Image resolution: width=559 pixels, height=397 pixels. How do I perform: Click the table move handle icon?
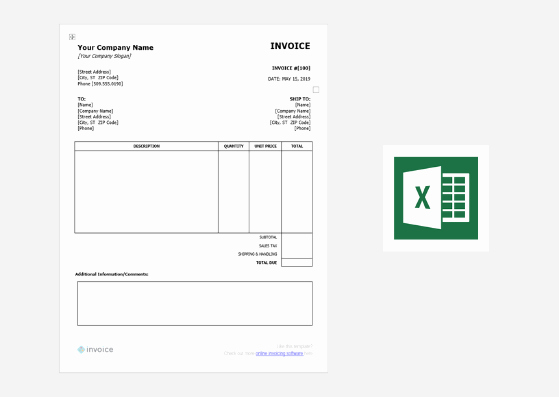[x=72, y=37]
